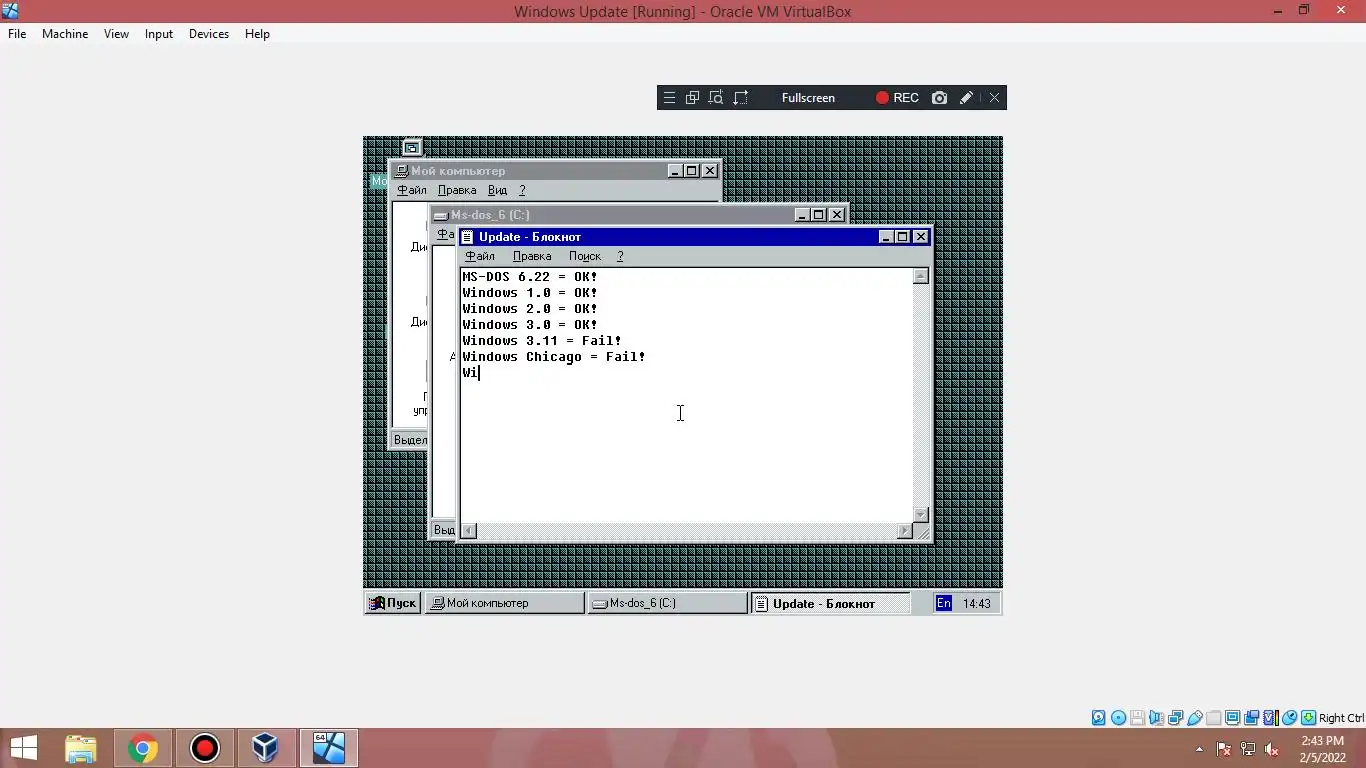The image size is (1366, 768).
Task: Open the recorder toolbar hamburger menu
Action: click(669, 98)
